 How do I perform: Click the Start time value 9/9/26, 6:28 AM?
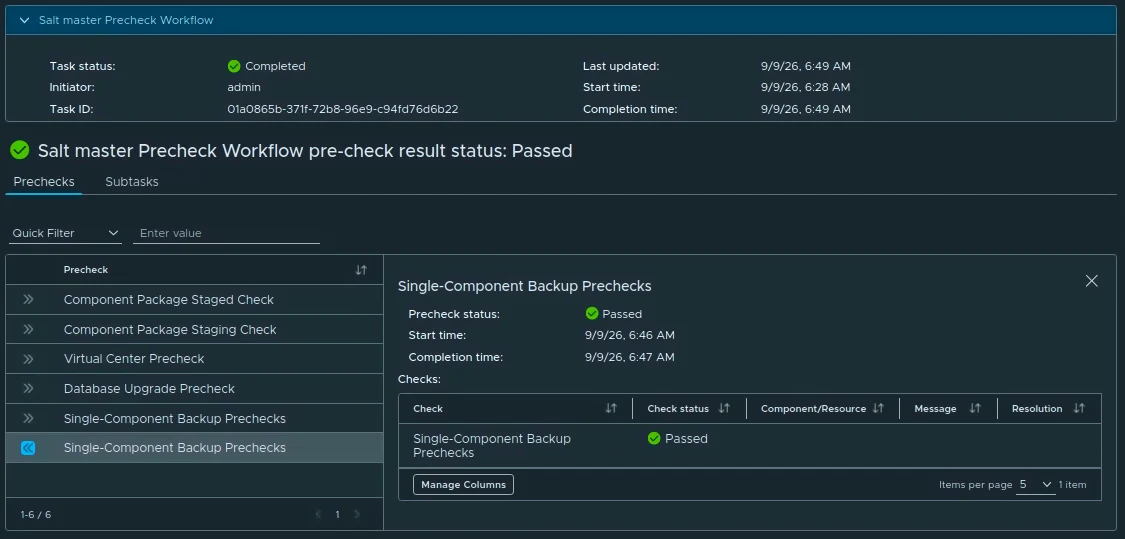(805, 88)
